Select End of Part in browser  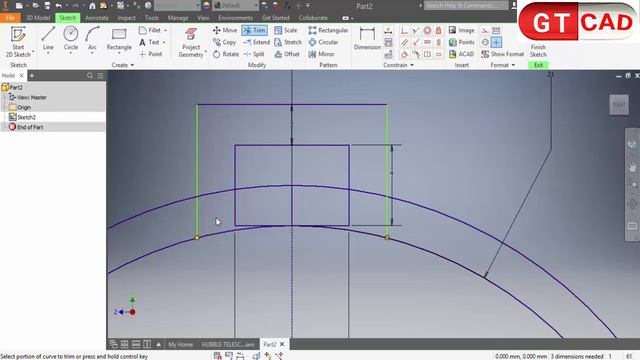[x=30, y=127]
